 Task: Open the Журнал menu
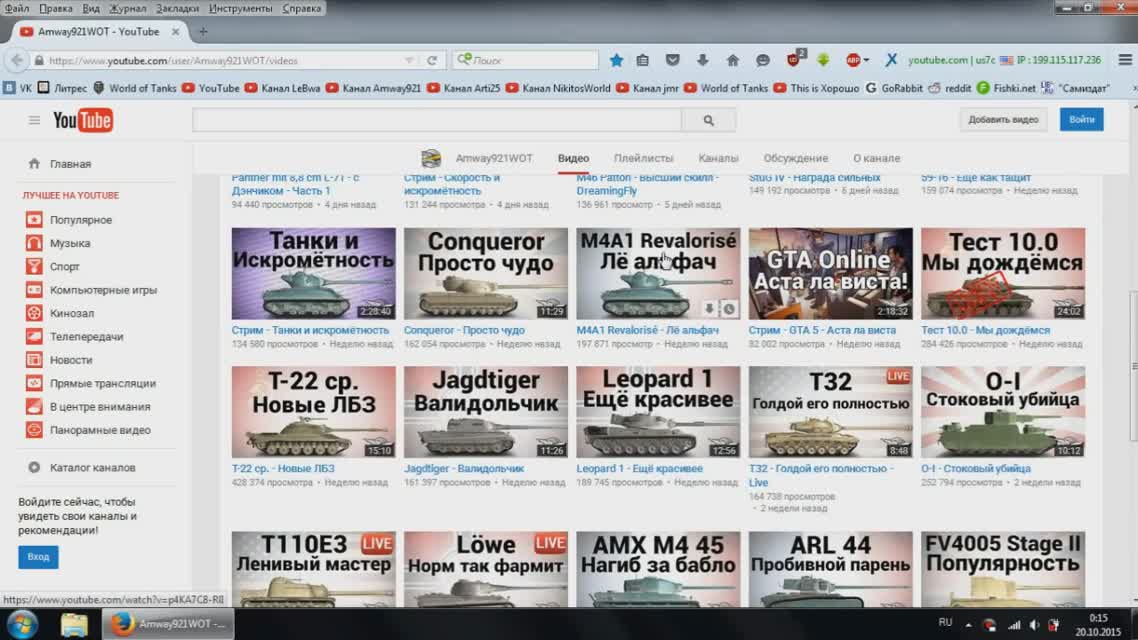128,9
